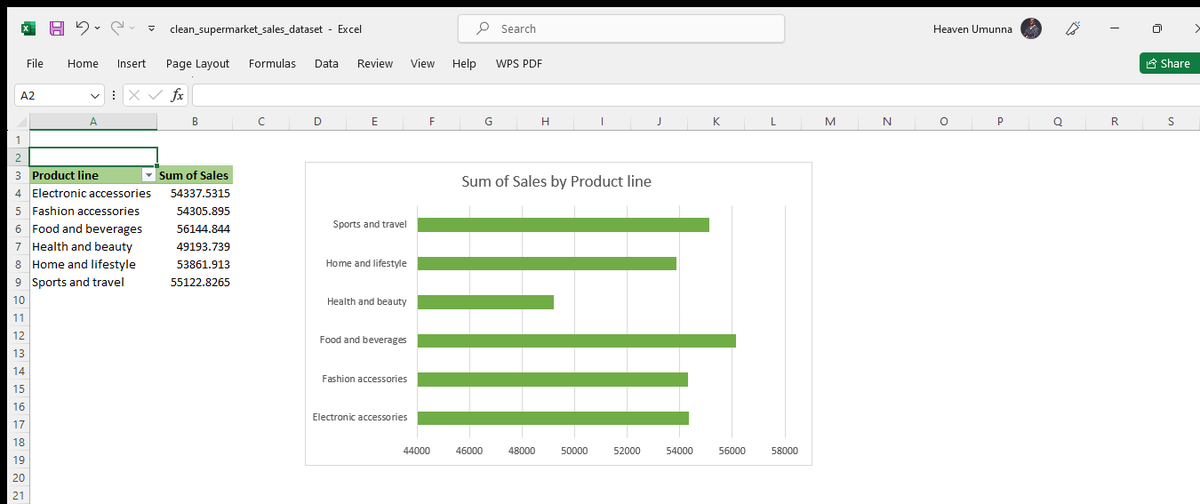Open the WPS PDF tab
The width and height of the screenshot is (1200, 504).
click(519, 63)
